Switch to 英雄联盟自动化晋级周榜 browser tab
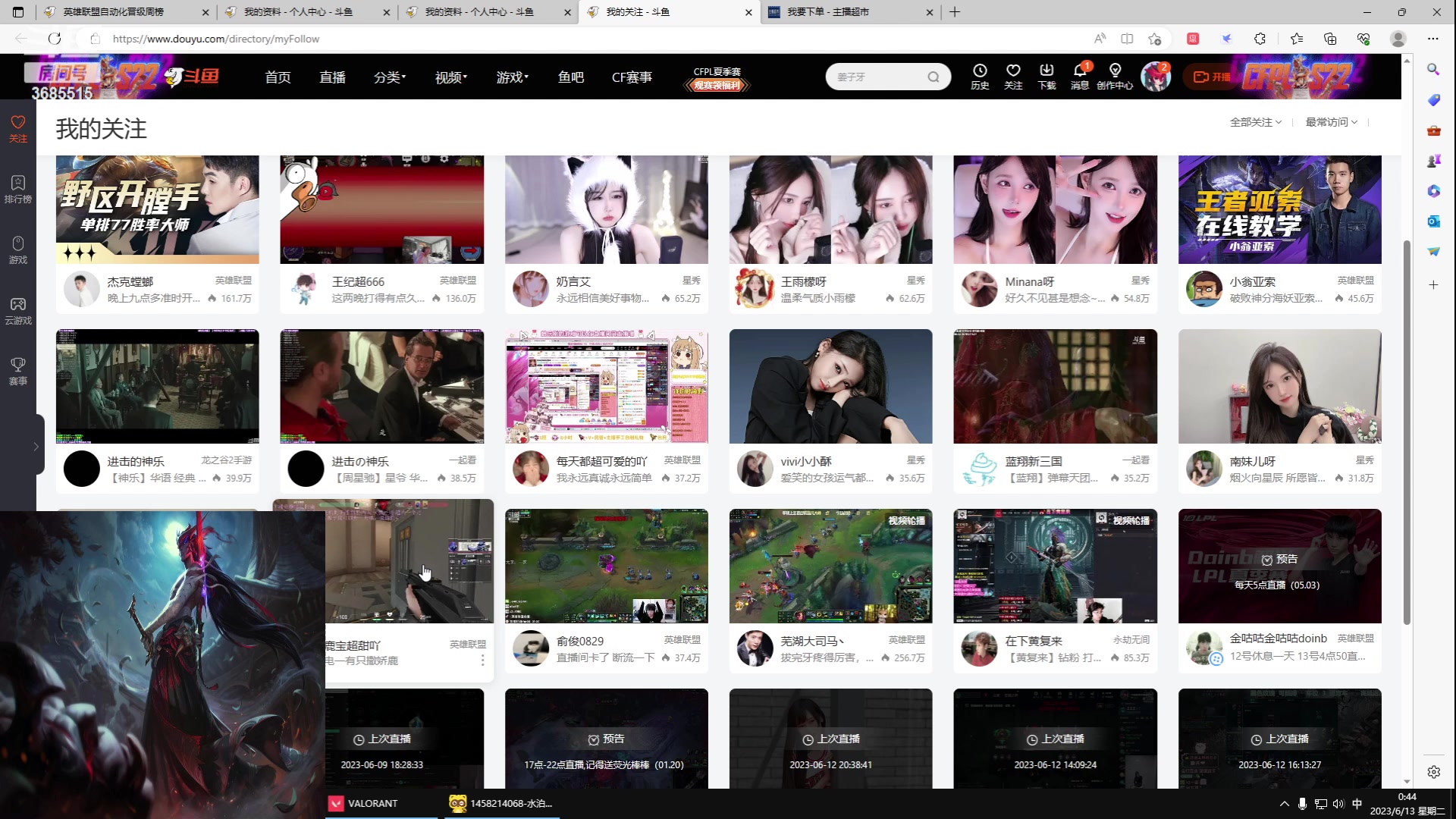The width and height of the screenshot is (1456, 819). 127,12
